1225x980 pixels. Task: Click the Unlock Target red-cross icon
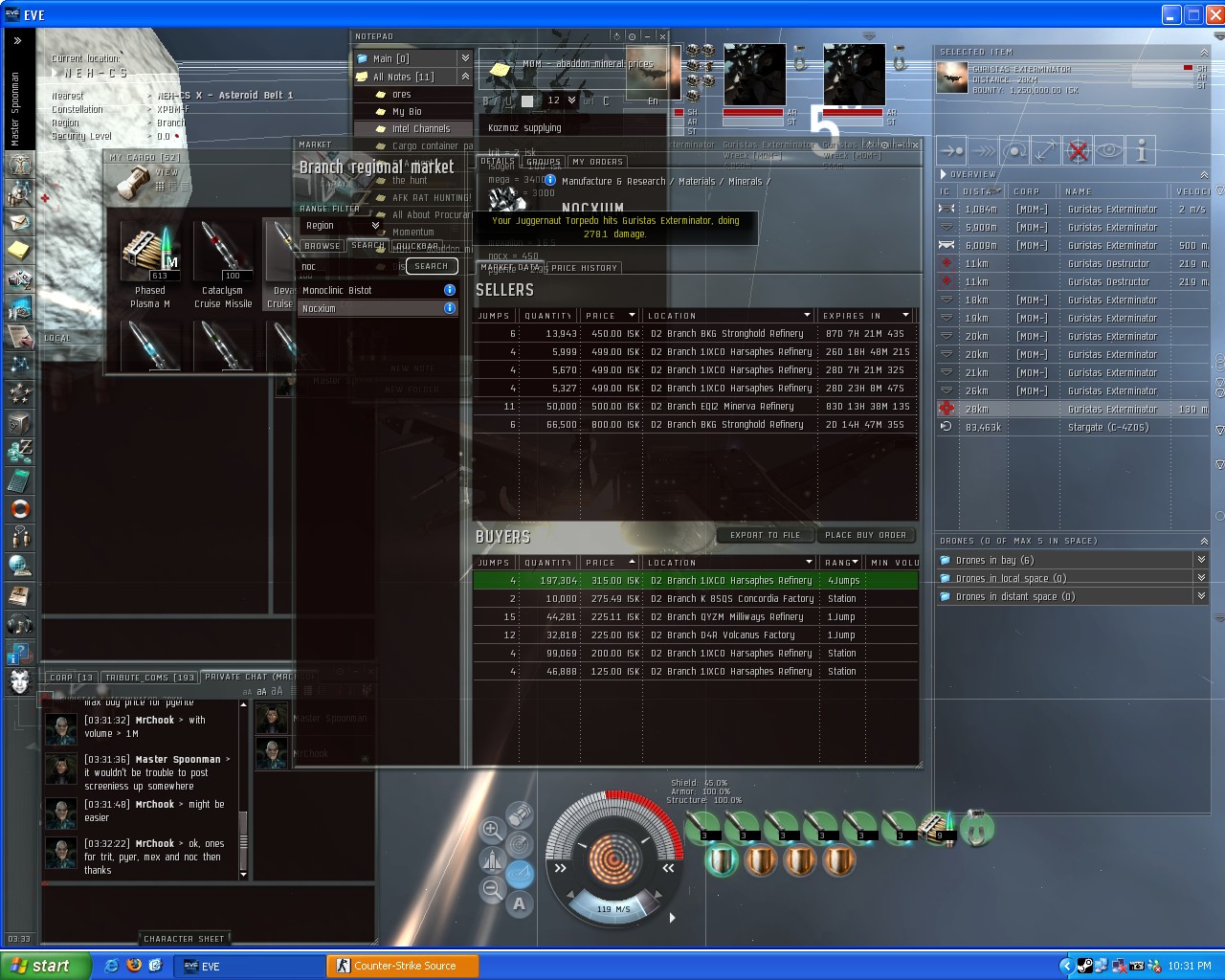(1078, 151)
